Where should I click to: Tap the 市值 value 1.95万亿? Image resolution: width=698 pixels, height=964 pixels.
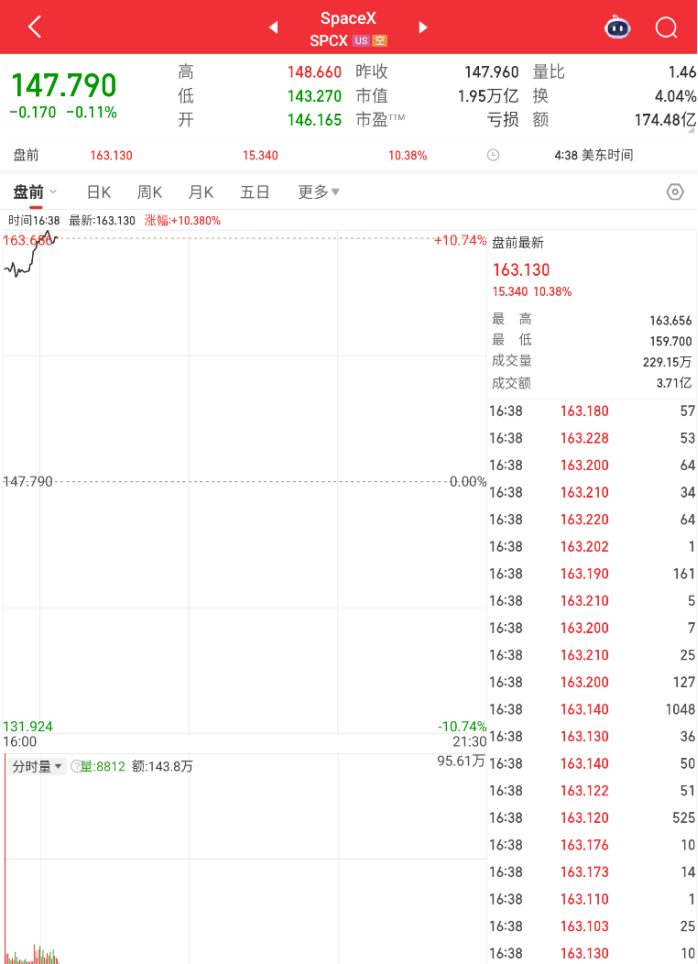click(x=488, y=96)
